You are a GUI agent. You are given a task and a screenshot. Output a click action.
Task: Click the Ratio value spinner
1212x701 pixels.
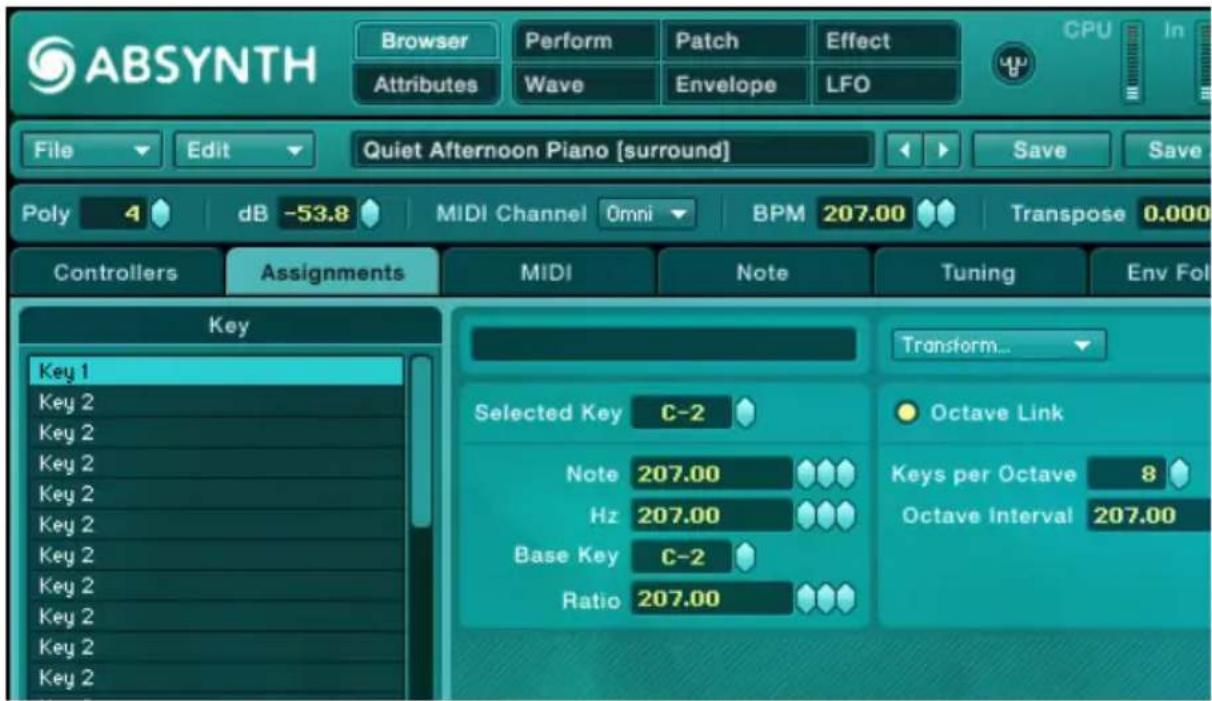click(x=826, y=599)
